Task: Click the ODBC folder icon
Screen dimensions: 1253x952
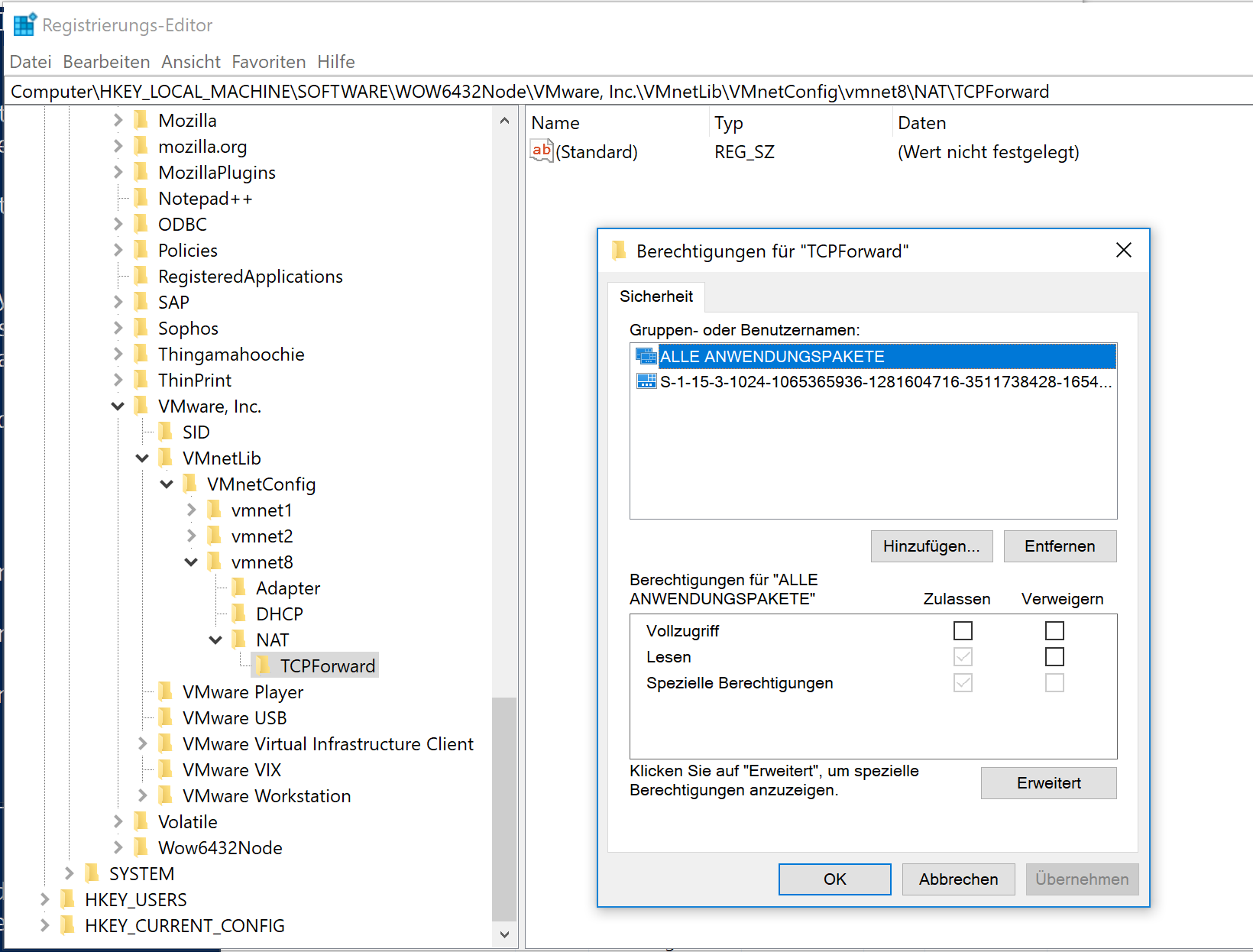Action: point(141,225)
